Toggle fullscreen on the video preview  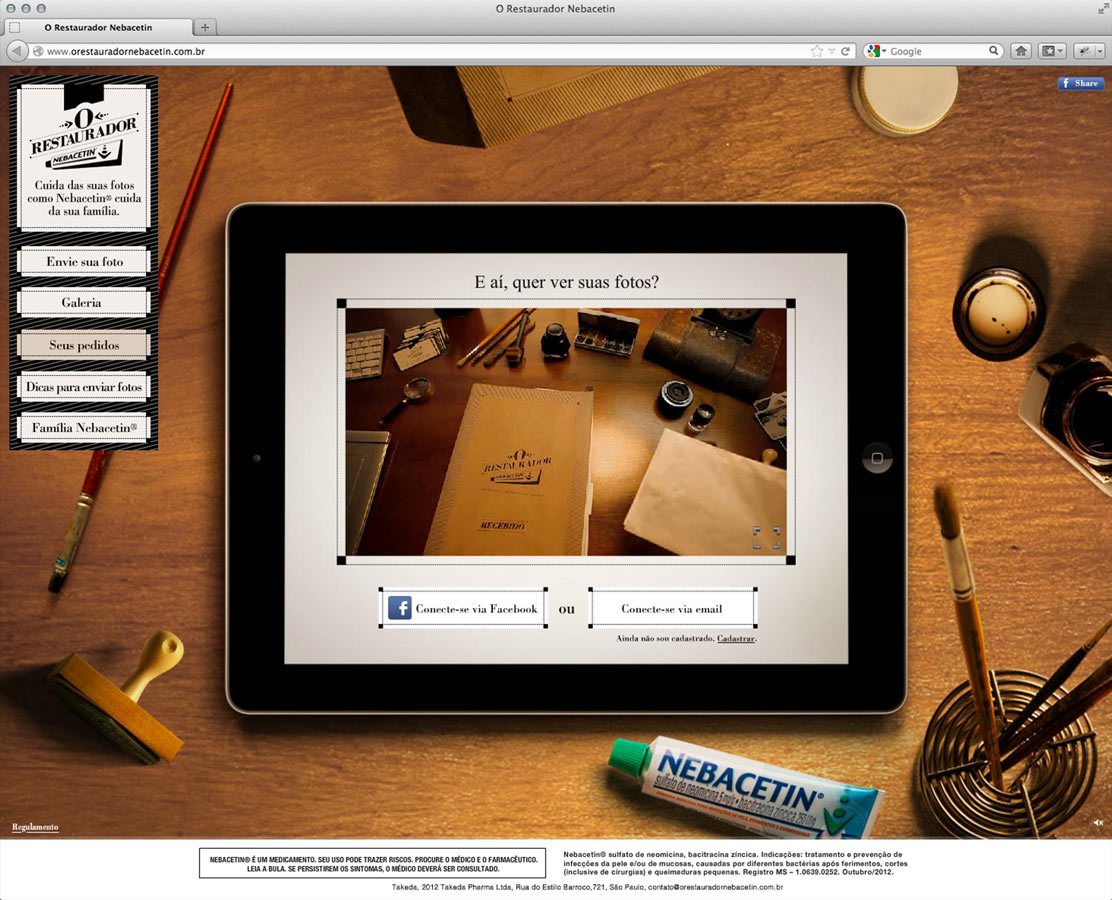click(766, 538)
